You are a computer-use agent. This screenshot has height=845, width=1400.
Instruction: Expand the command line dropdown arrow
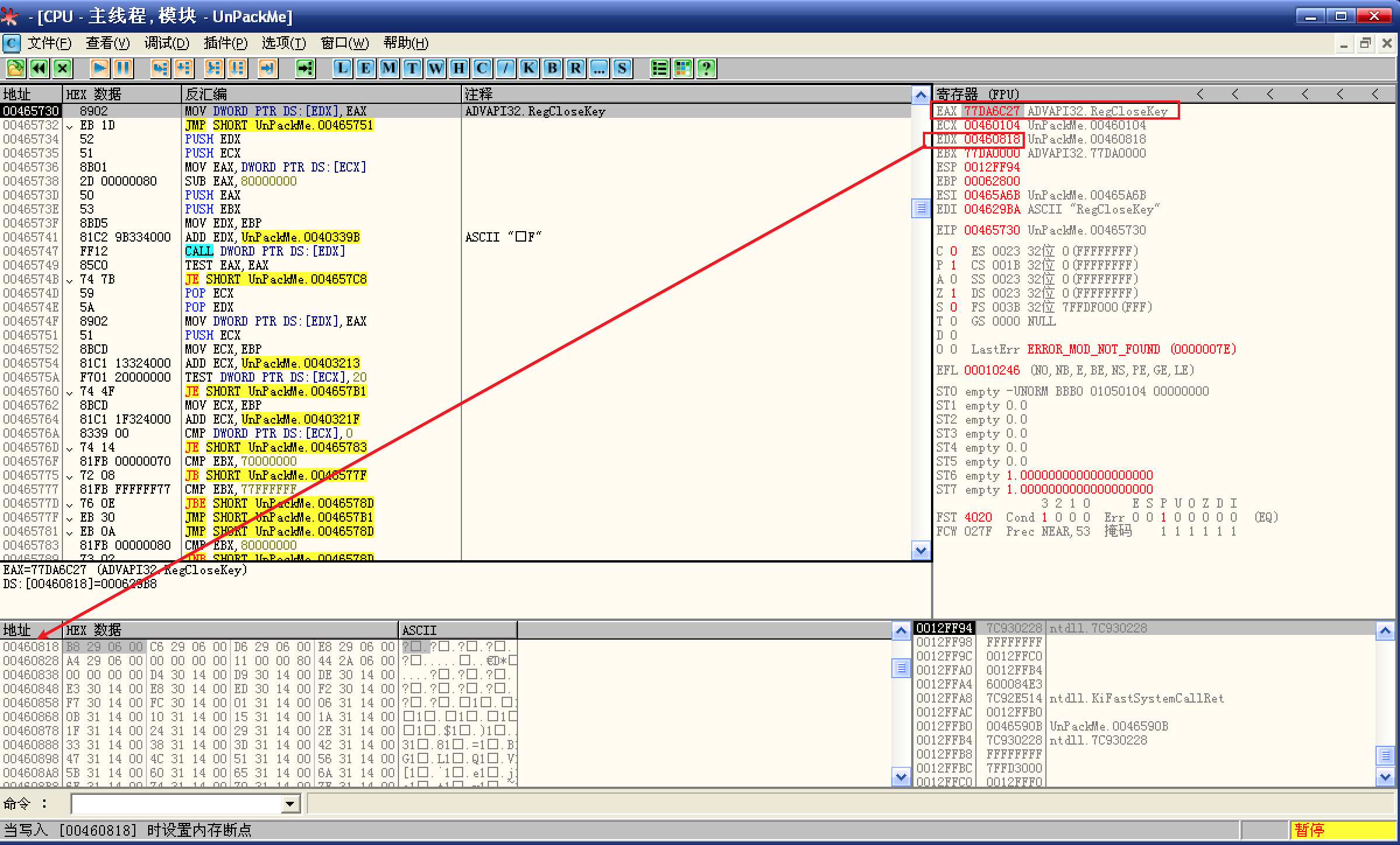click(290, 804)
